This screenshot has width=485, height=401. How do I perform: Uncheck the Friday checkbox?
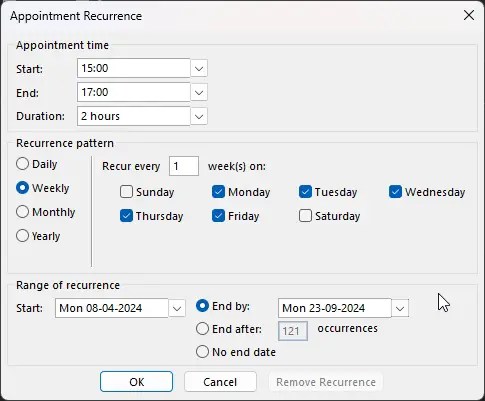pyautogui.click(x=218, y=216)
